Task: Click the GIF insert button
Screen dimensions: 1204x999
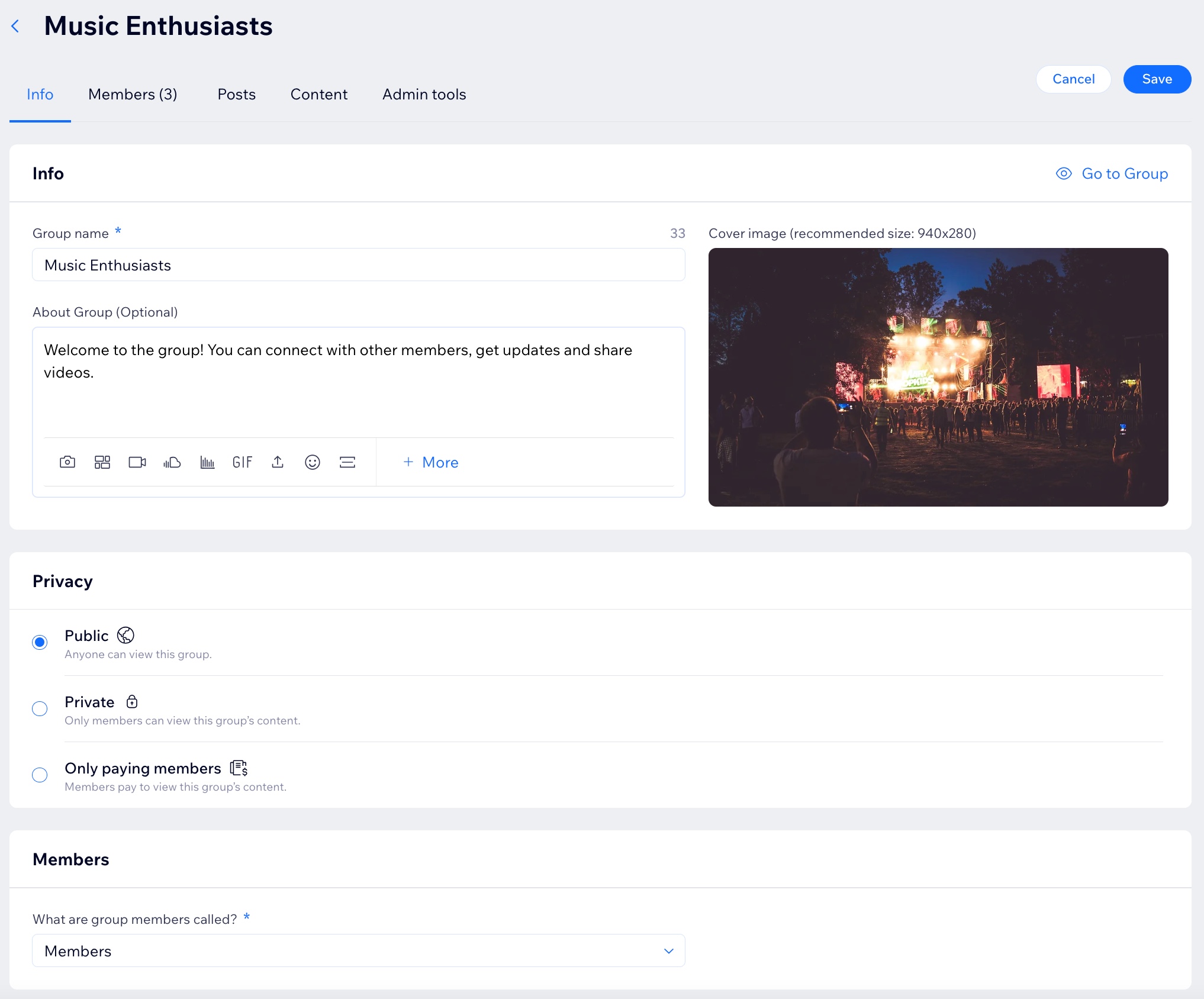Action: [x=242, y=462]
